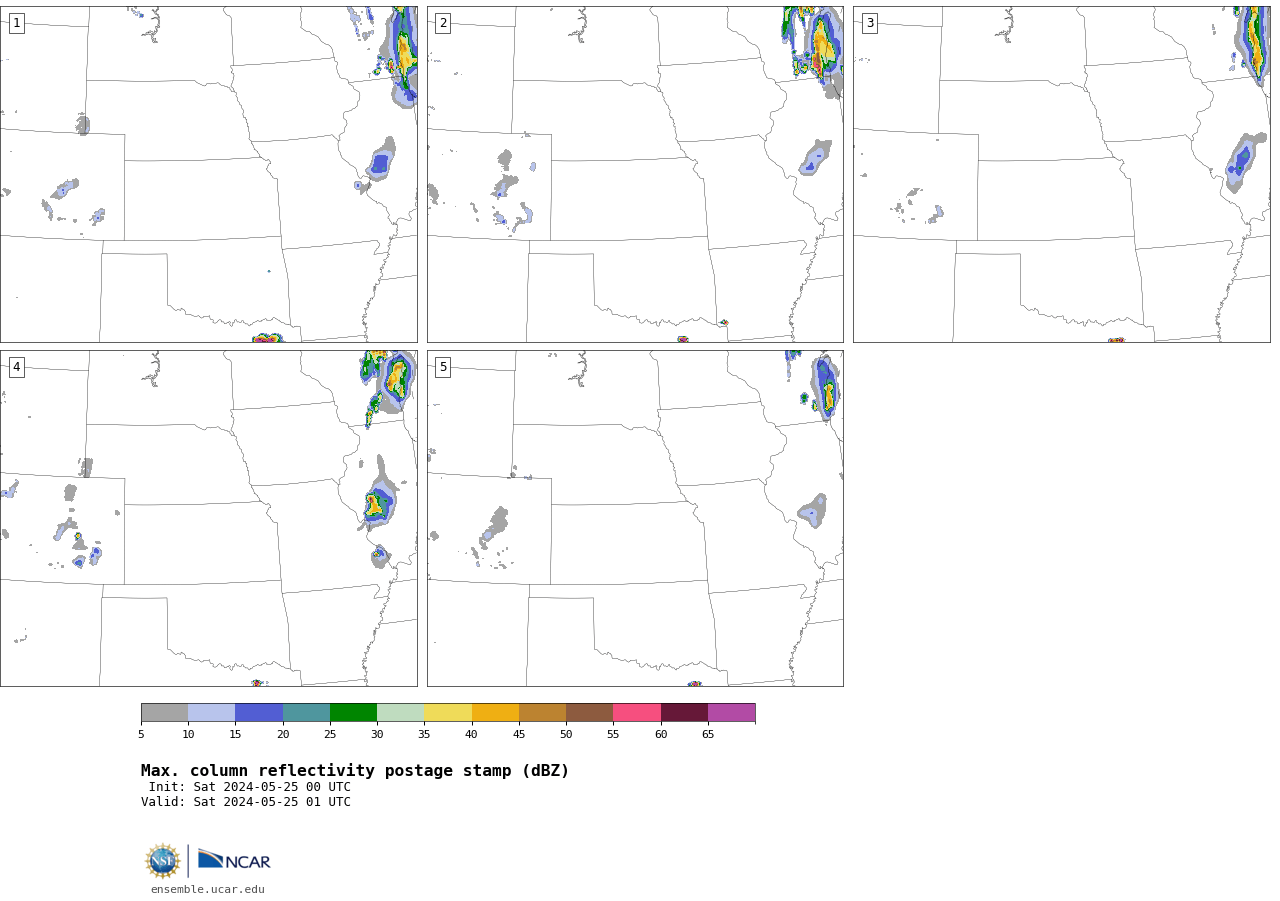Click the 65 tick label on colorbar
Viewport: 1280px width, 901px height.
coord(708,735)
